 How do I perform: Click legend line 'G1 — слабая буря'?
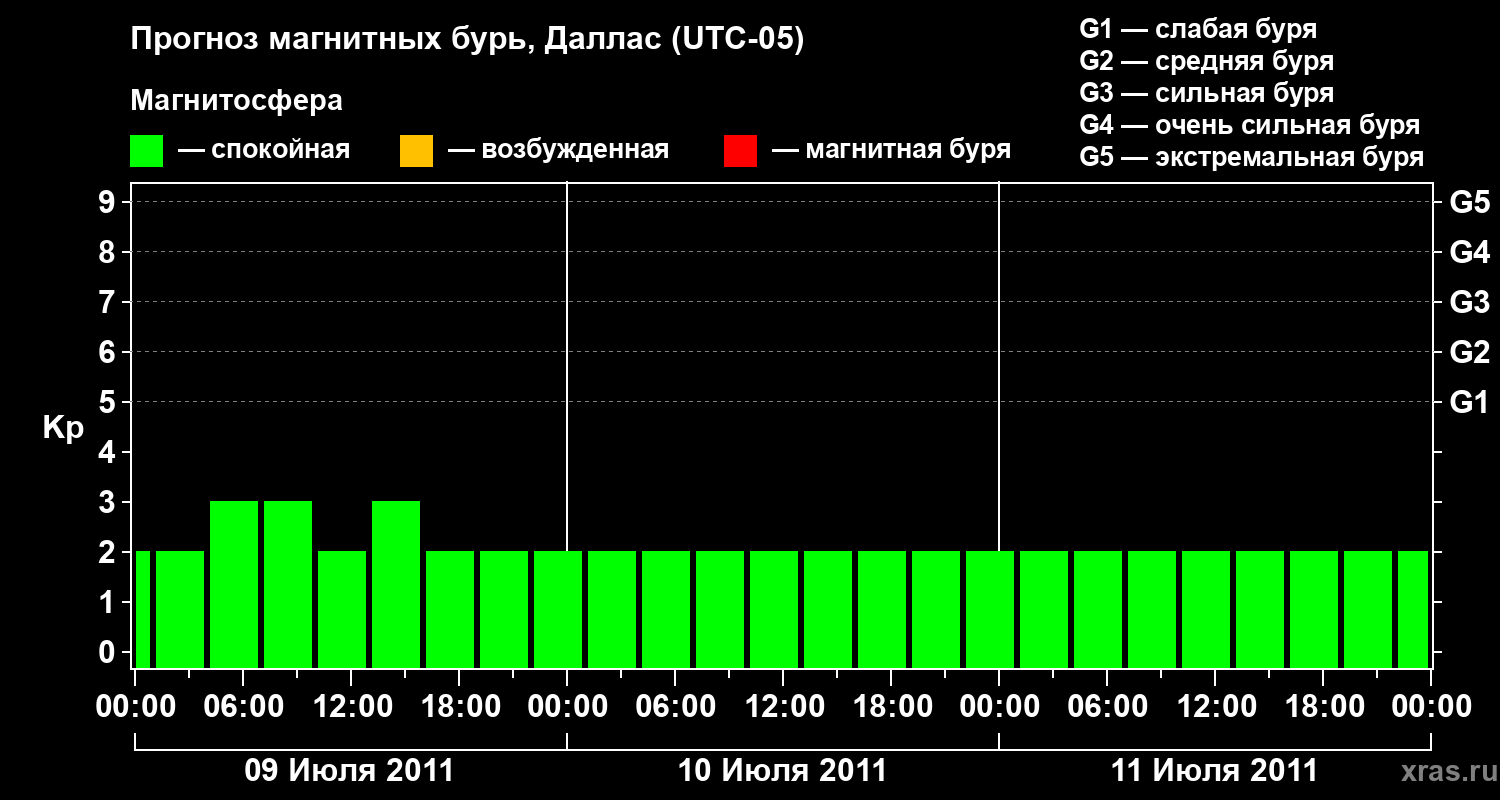pos(1198,29)
